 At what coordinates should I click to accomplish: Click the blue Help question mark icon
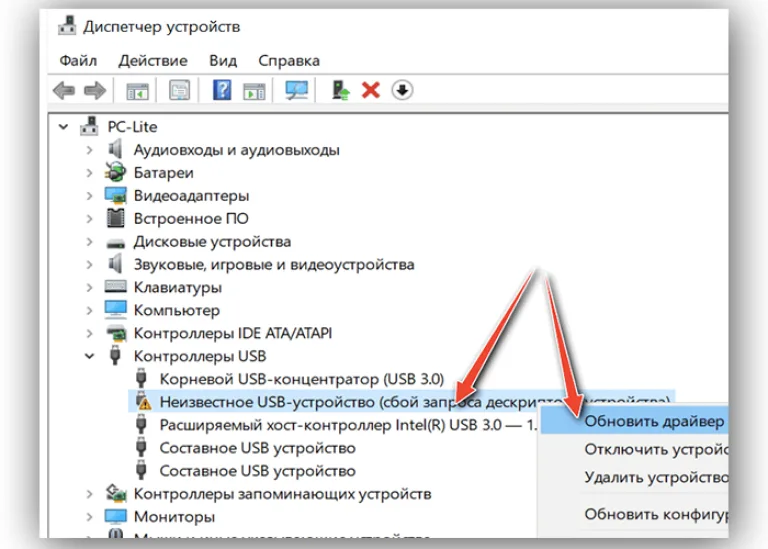coord(222,90)
